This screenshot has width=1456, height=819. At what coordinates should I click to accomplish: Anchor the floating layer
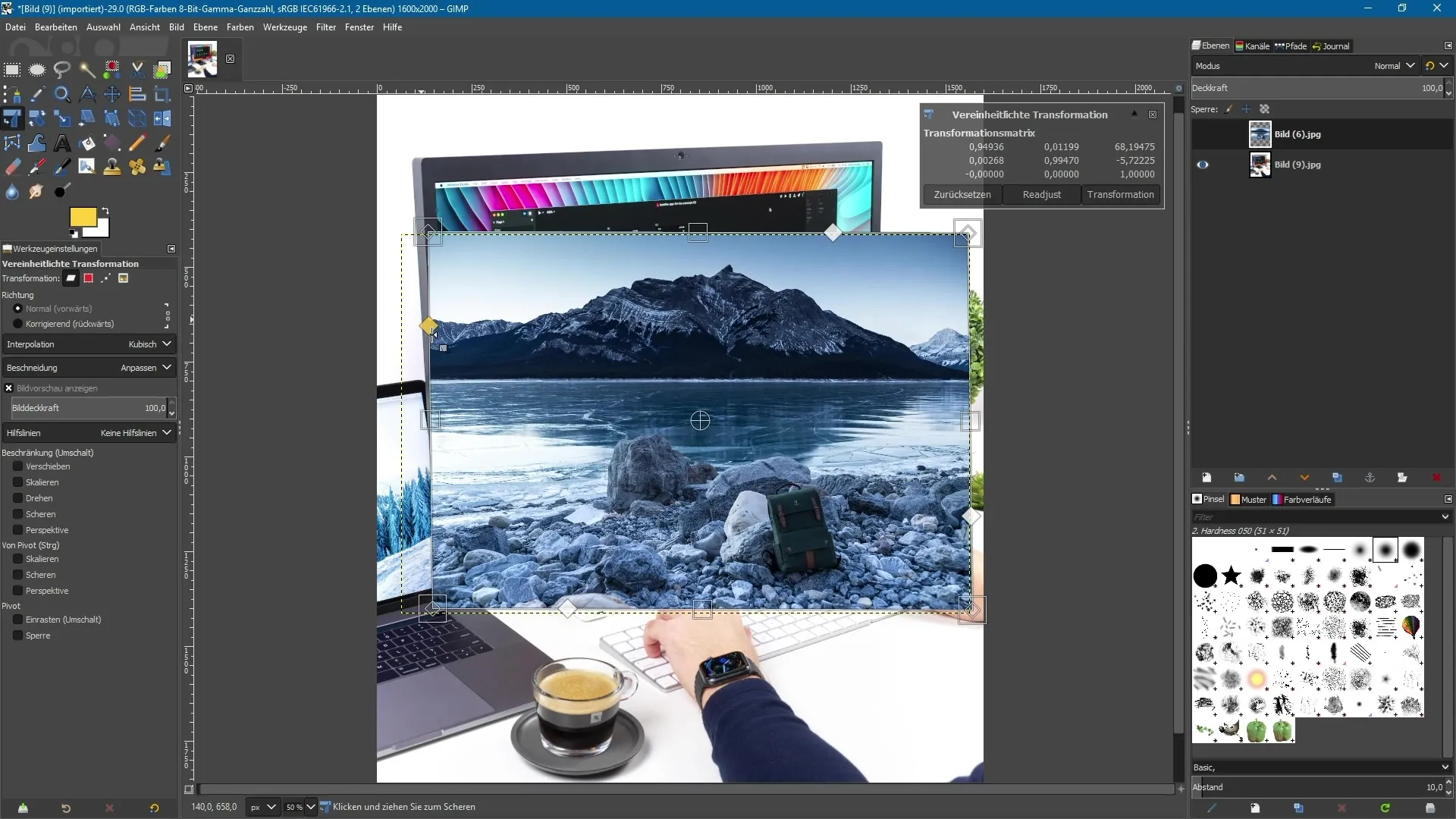pos(1370,478)
